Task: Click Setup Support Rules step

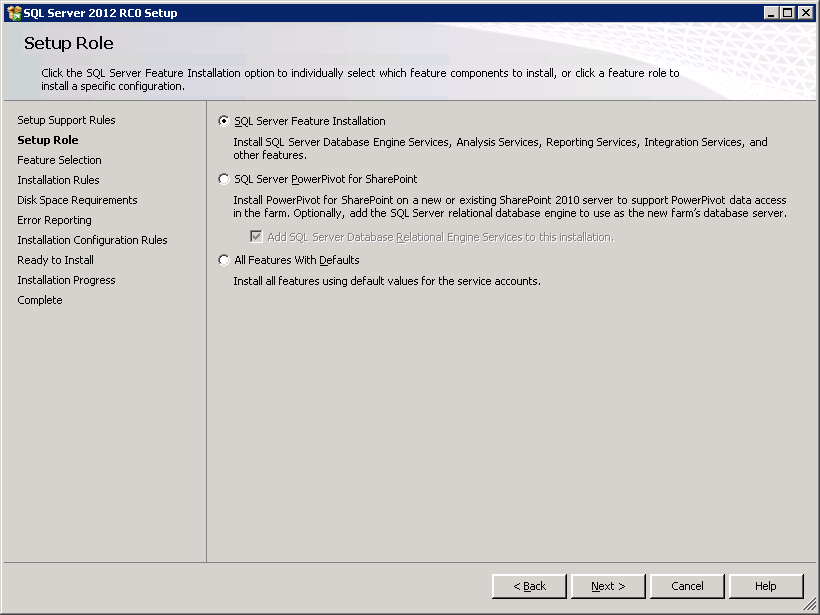Action: (66, 120)
